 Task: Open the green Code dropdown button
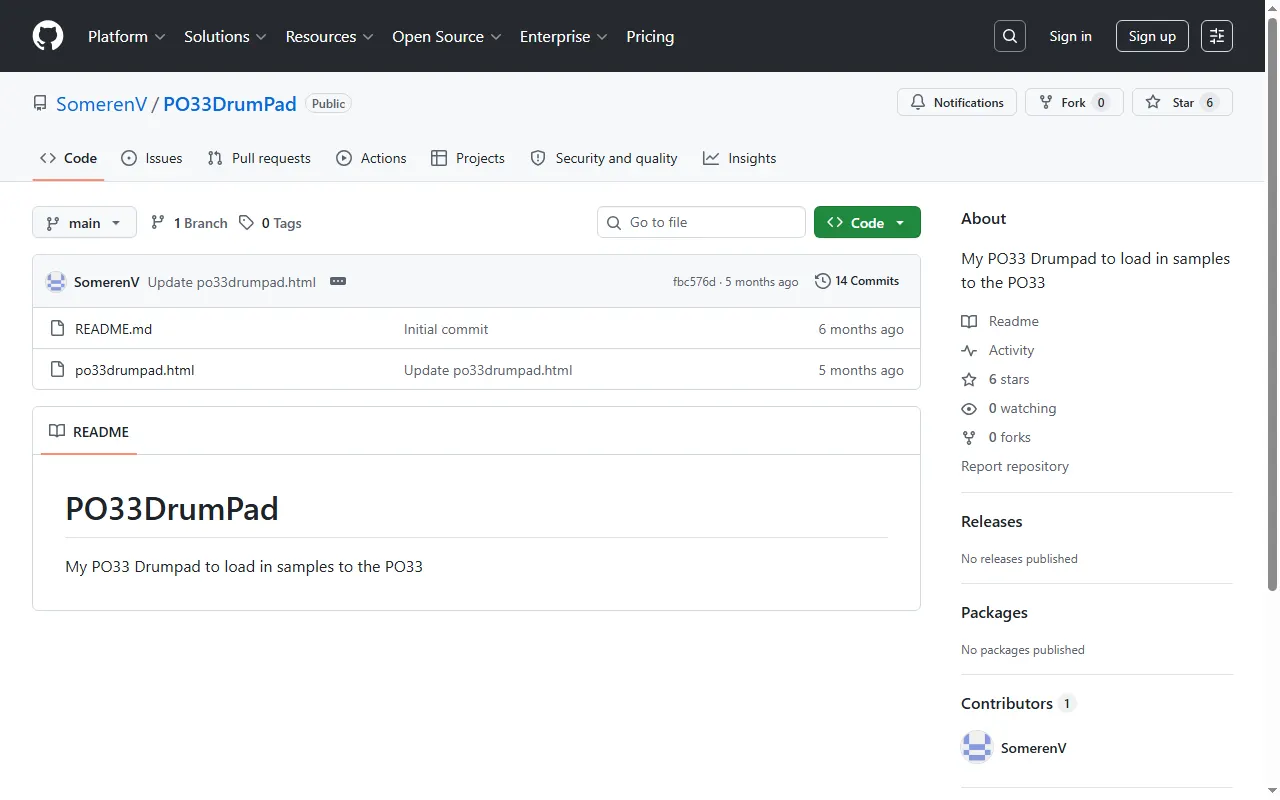point(867,223)
